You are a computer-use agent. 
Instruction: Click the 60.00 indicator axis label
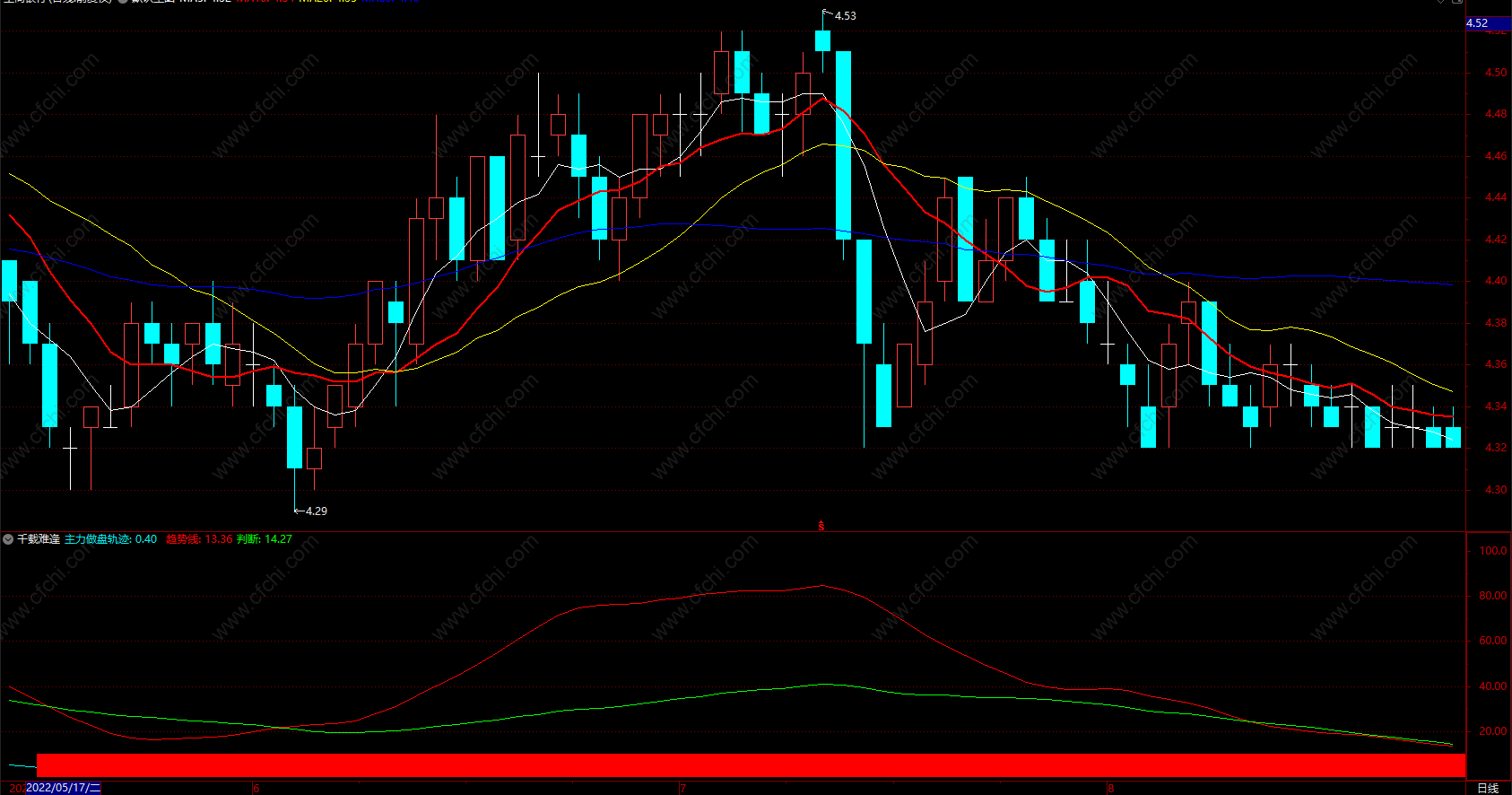[1493, 641]
